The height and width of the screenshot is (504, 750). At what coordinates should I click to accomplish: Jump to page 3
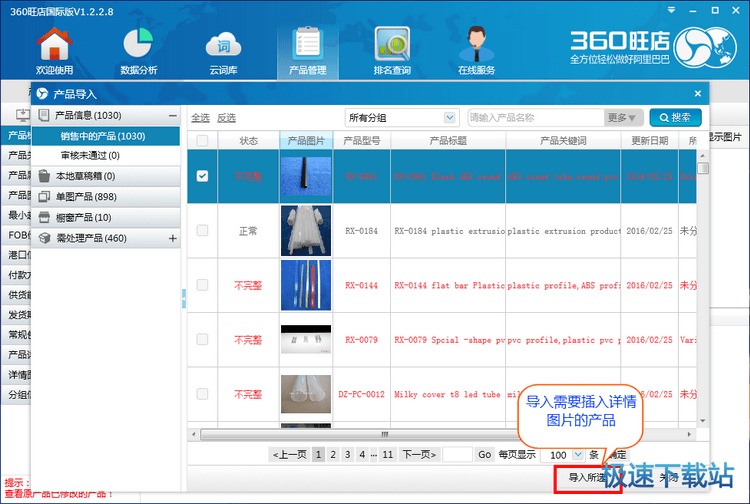point(348,455)
